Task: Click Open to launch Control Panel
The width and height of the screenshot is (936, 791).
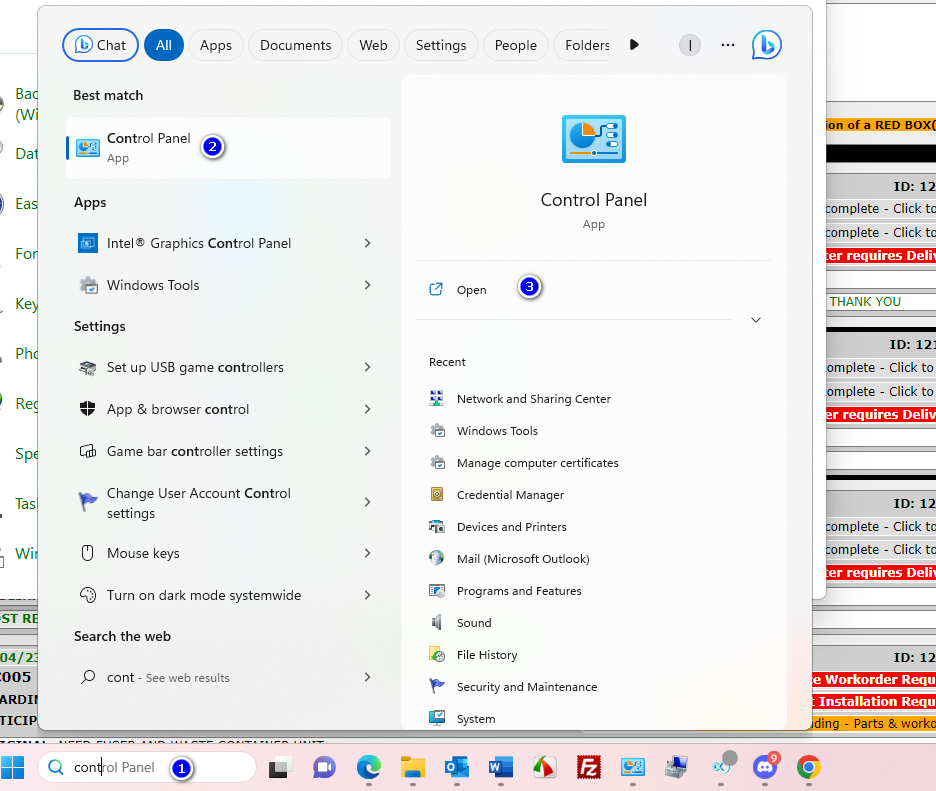Action: coord(470,289)
